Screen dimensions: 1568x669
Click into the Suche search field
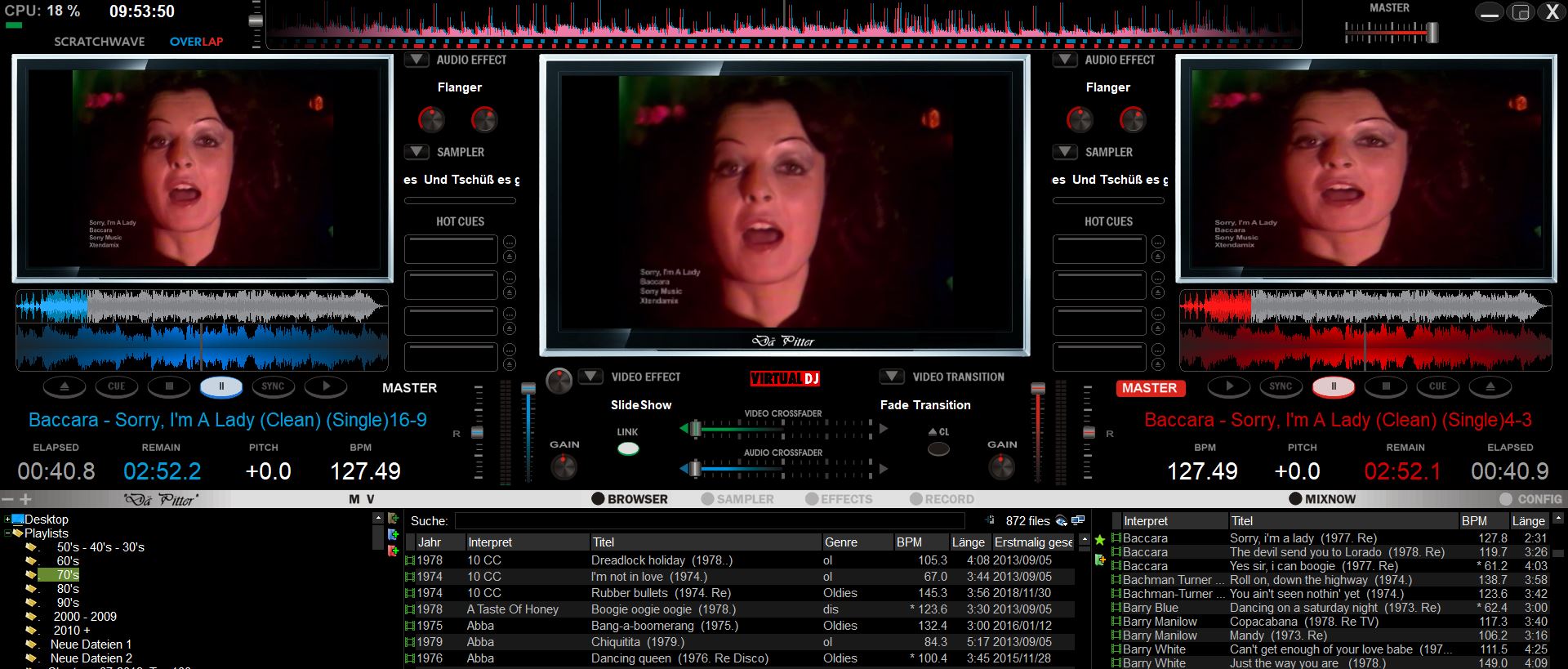(709, 521)
